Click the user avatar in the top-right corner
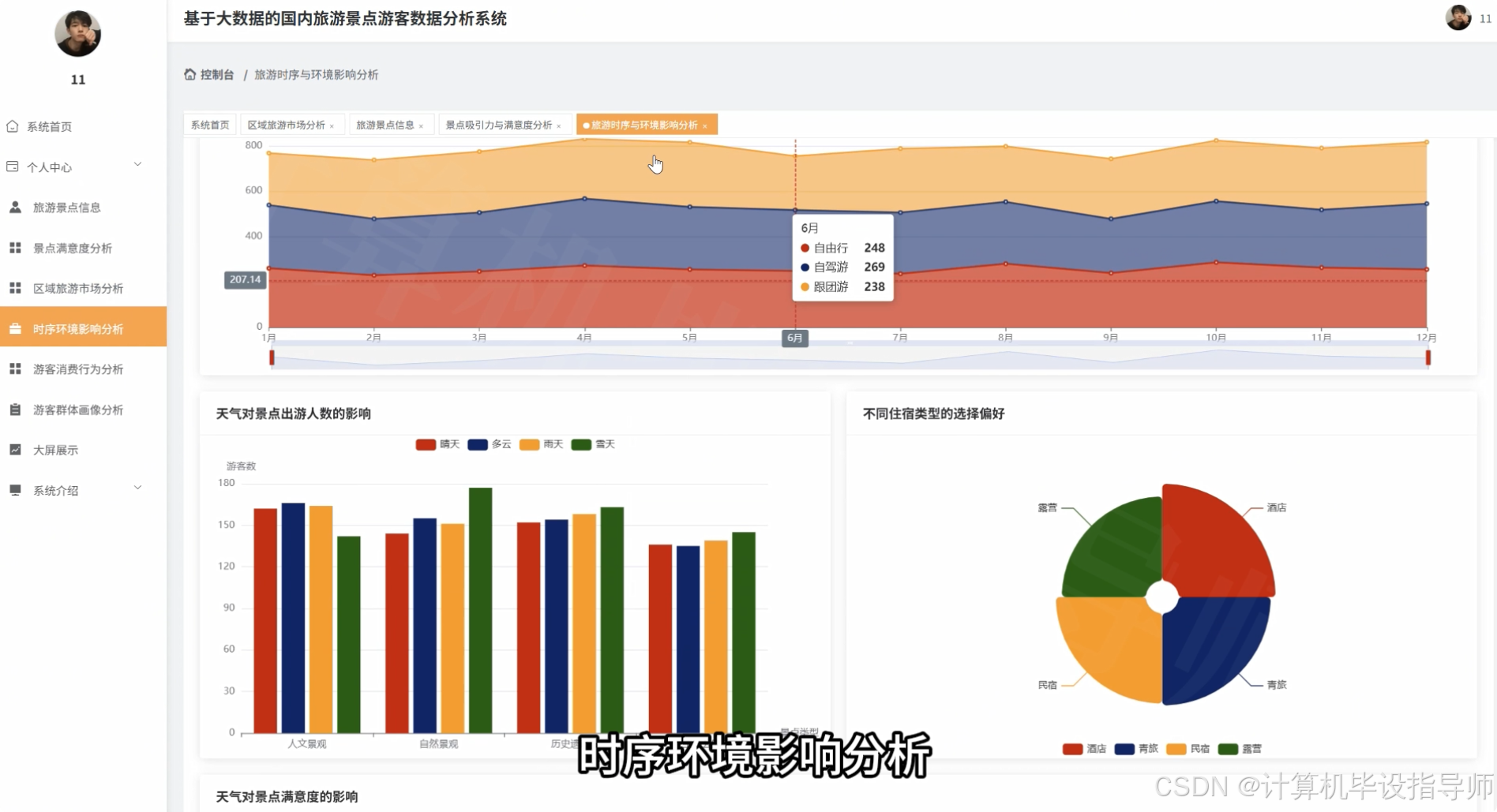 tap(1457, 17)
